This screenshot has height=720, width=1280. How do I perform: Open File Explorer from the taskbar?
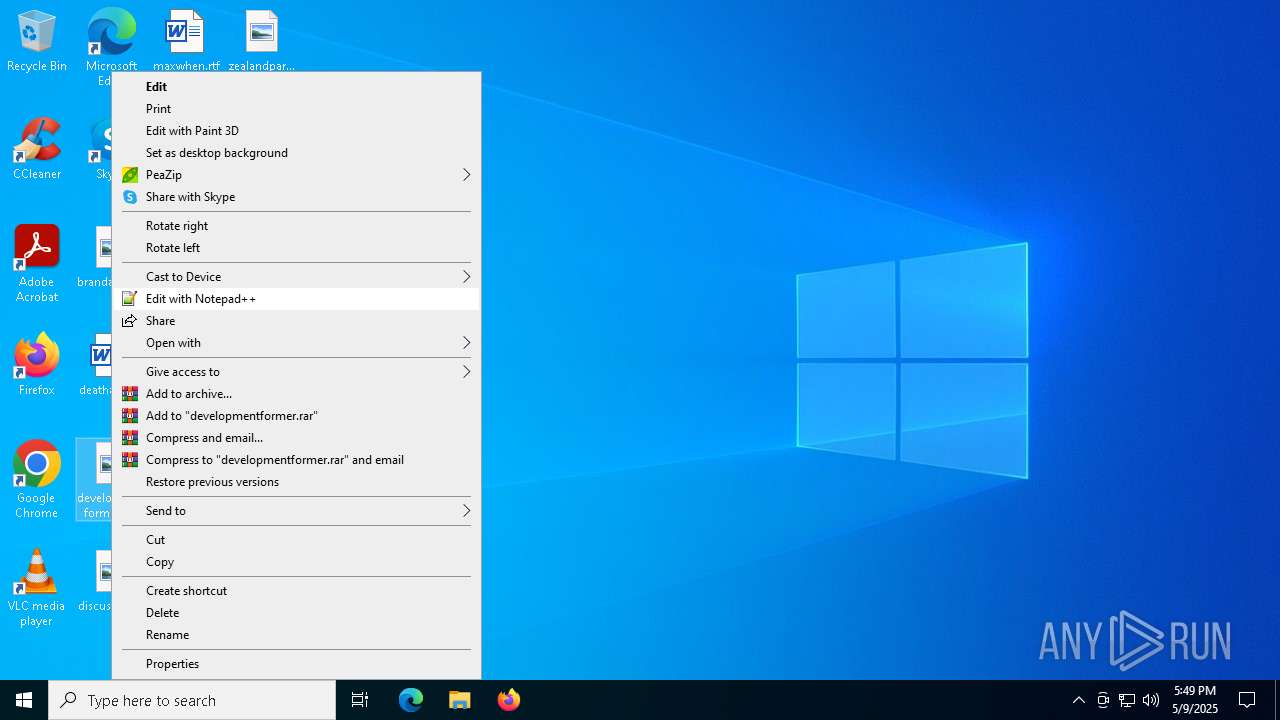460,700
